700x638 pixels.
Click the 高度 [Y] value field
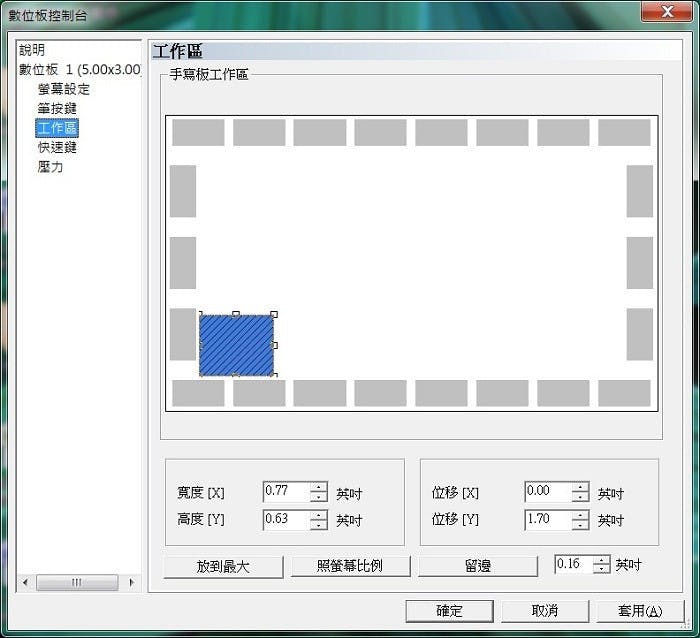[x=287, y=520]
